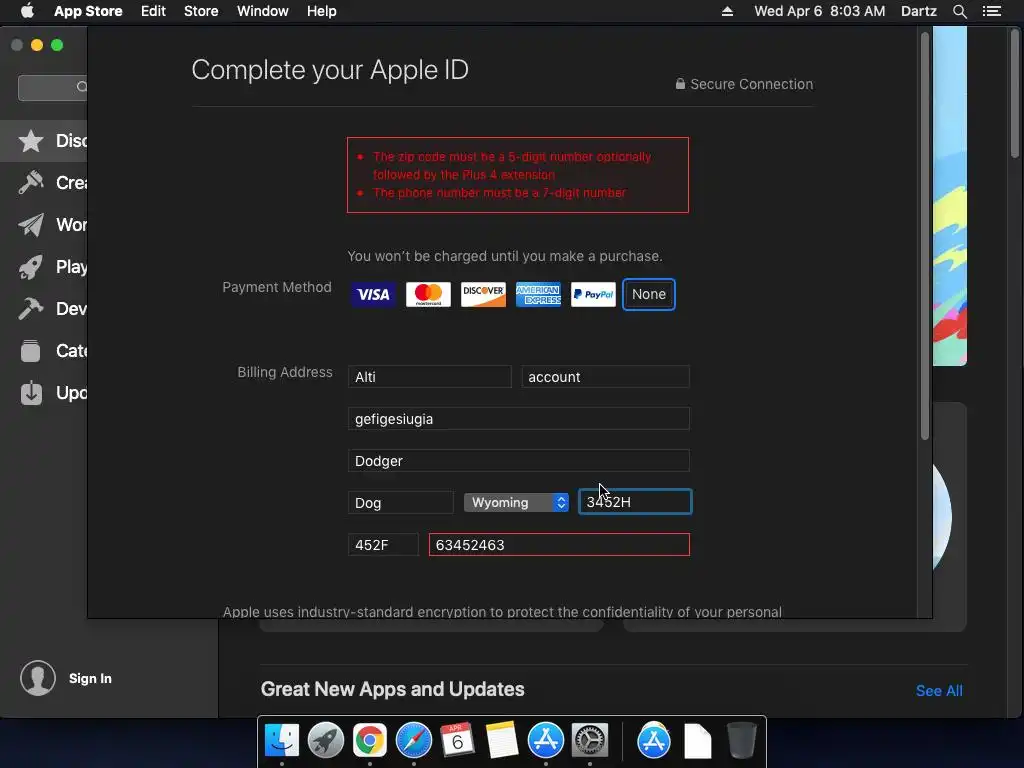Open Spotlight search magnifier icon
This screenshot has width=1024, height=768.
pyautogui.click(x=959, y=11)
